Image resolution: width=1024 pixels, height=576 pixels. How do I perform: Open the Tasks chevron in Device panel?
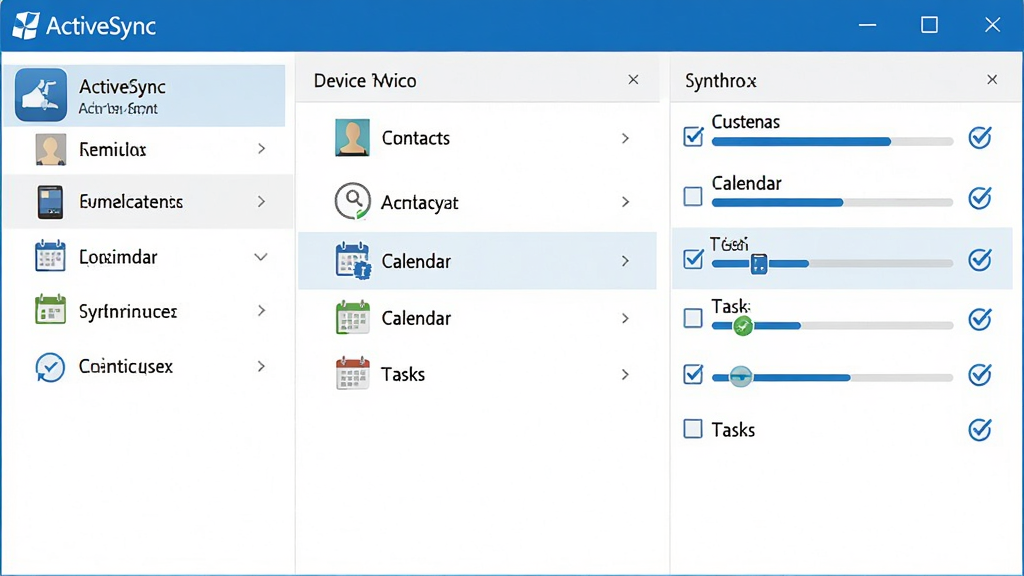pos(625,374)
